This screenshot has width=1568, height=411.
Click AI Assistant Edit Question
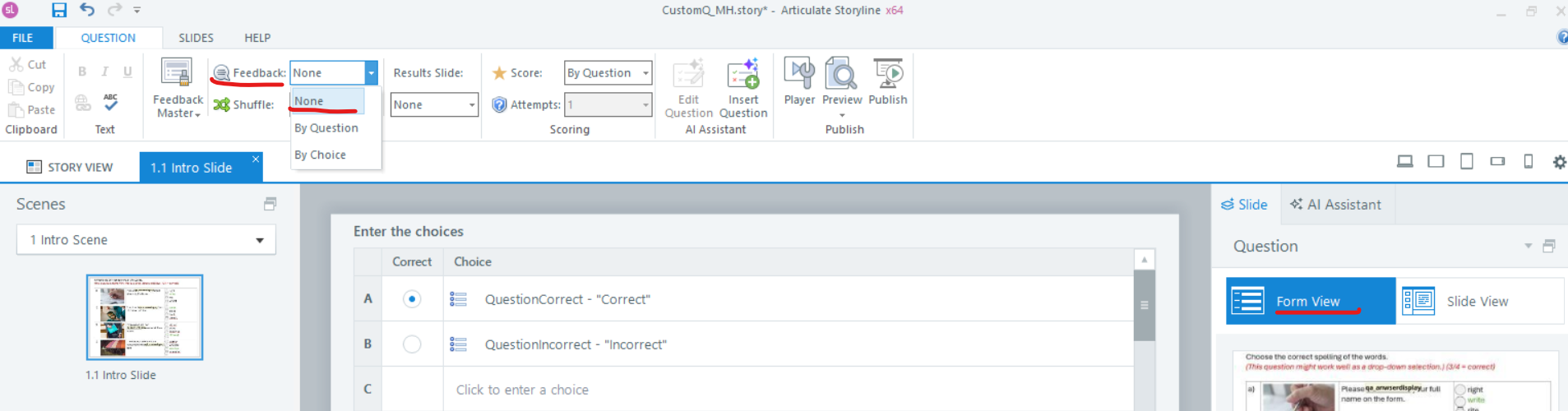[689, 88]
